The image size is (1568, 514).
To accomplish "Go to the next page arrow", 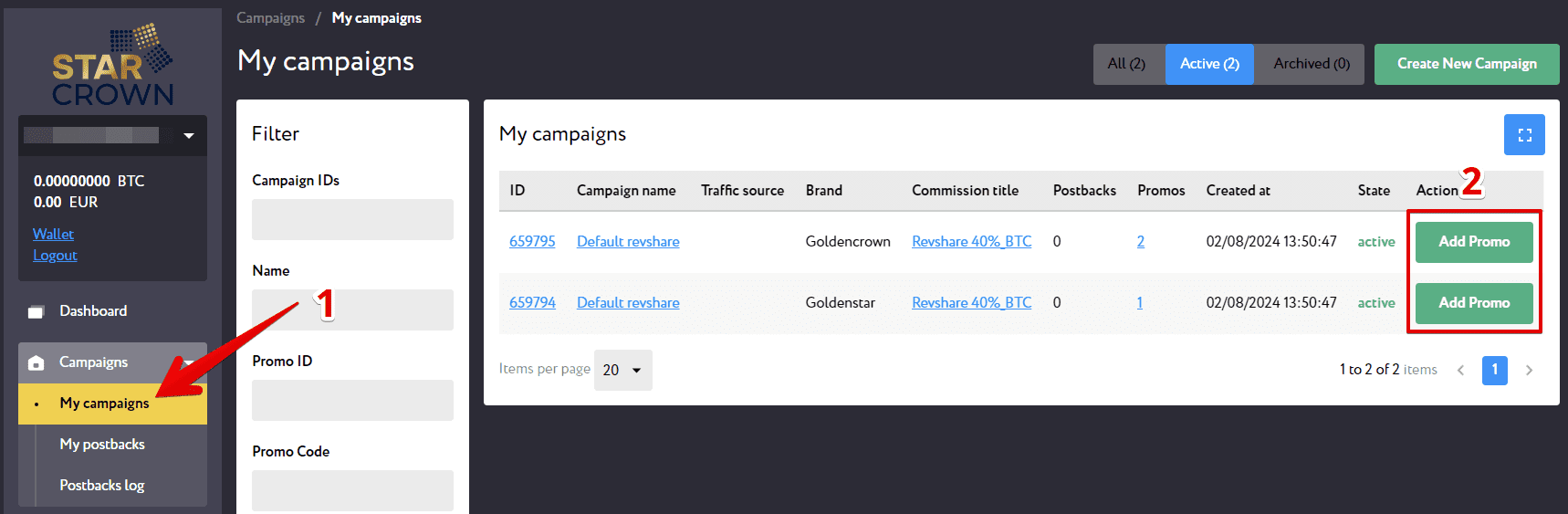I will tap(1529, 370).
